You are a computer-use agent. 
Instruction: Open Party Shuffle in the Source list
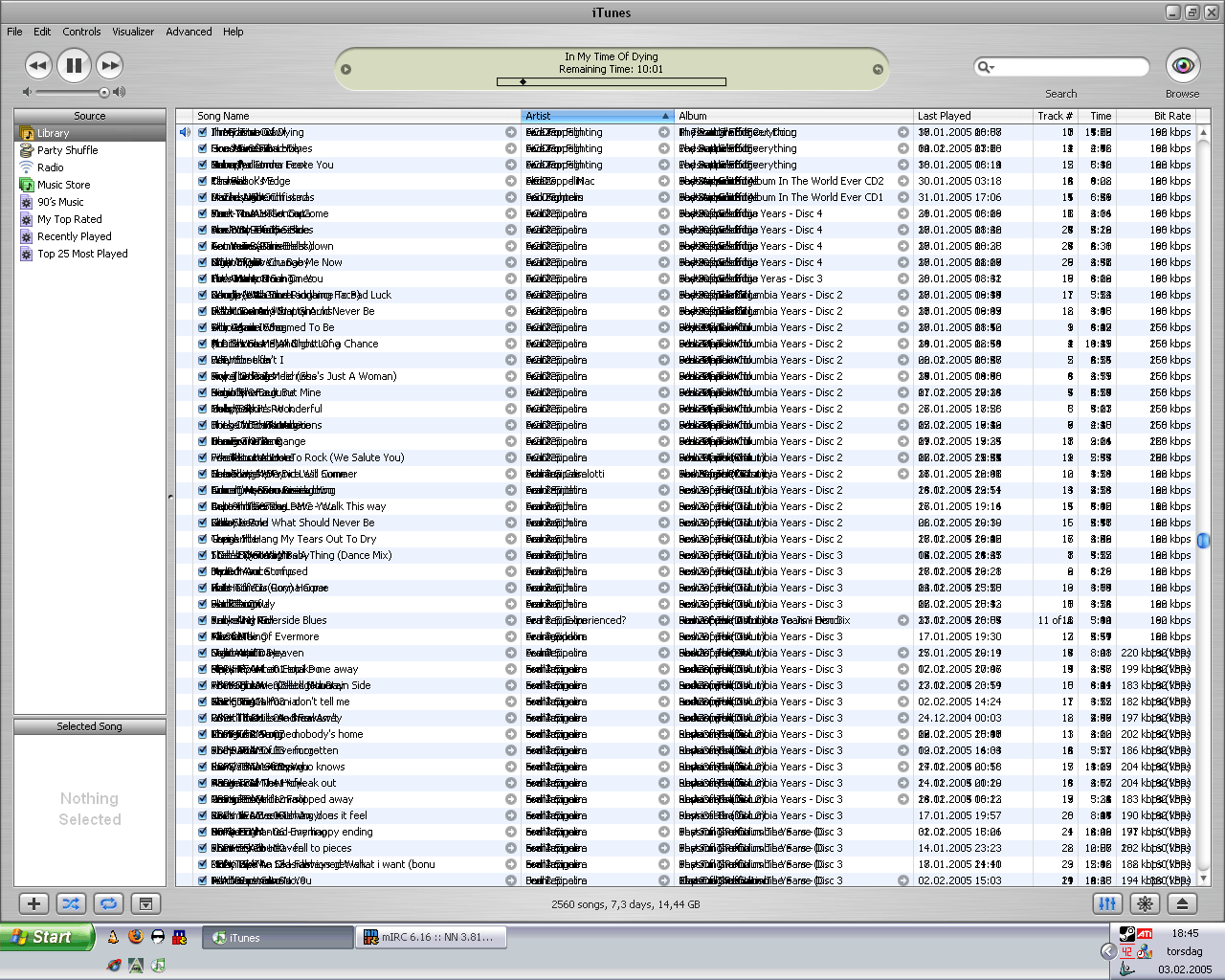coord(90,150)
